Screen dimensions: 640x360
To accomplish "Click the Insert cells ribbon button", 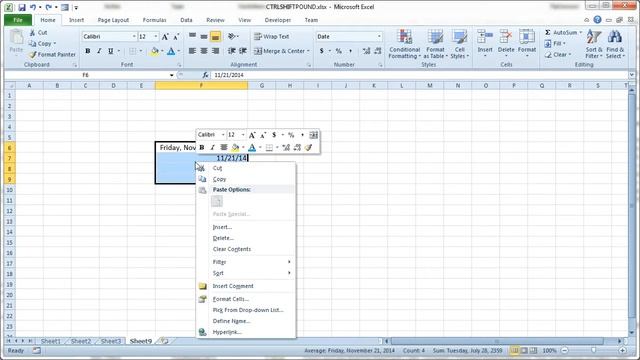I will coord(485,43).
